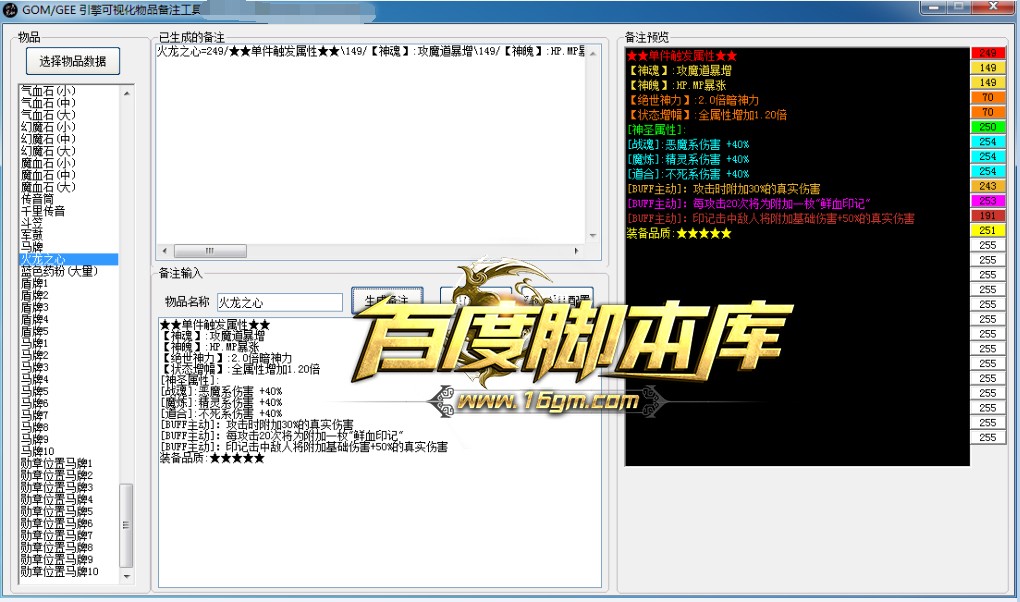Select 斗笠 in the item list
The width and height of the screenshot is (1020, 602).
(31, 223)
